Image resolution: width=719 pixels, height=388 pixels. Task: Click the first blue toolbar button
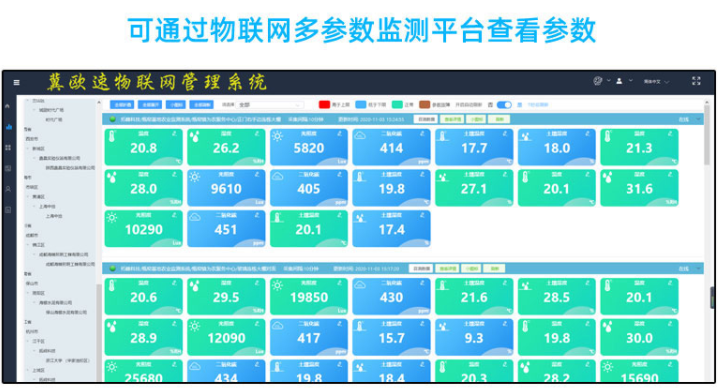click(x=122, y=105)
